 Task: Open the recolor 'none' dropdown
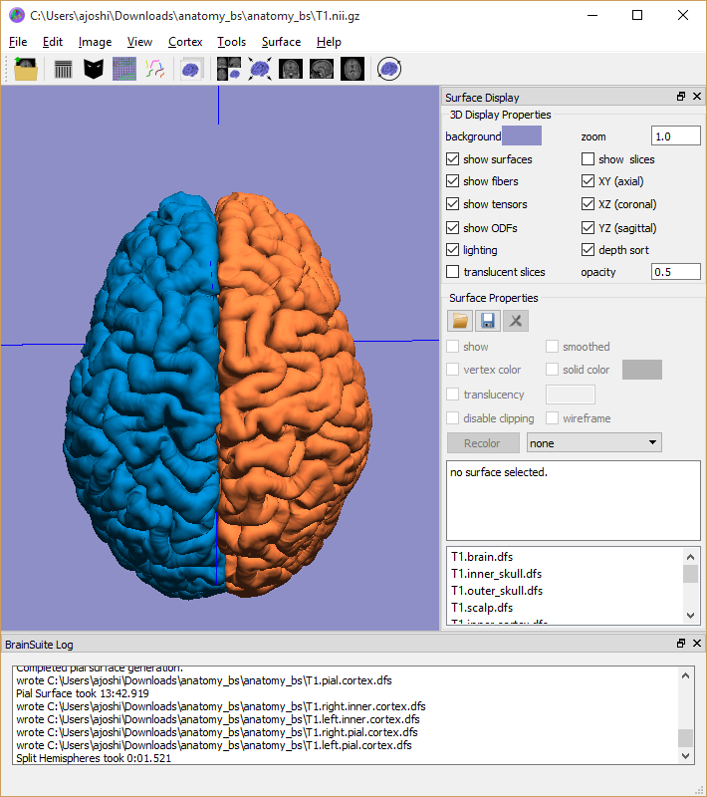(594, 443)
